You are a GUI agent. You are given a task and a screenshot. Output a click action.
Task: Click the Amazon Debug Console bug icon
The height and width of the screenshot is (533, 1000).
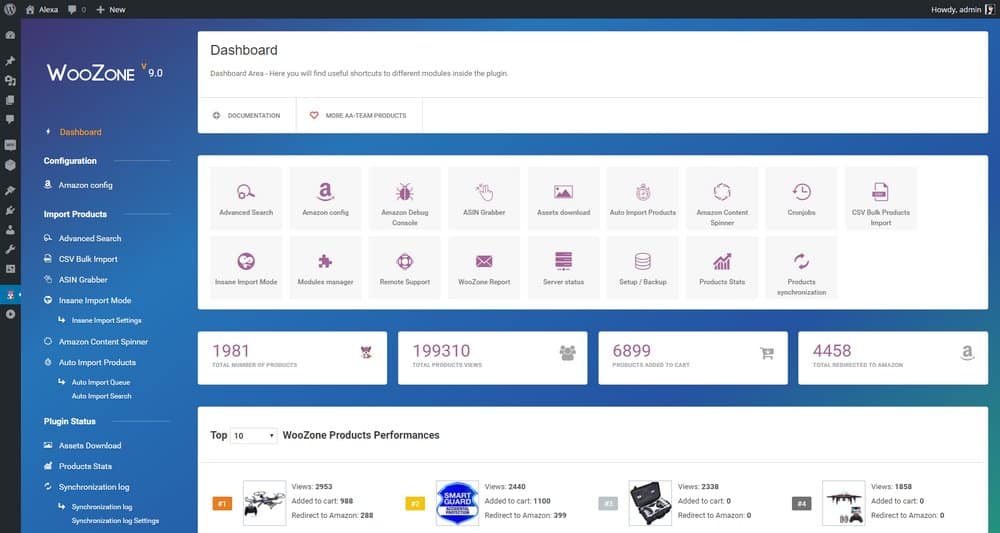pyautogui.click(x=405, y=193)
